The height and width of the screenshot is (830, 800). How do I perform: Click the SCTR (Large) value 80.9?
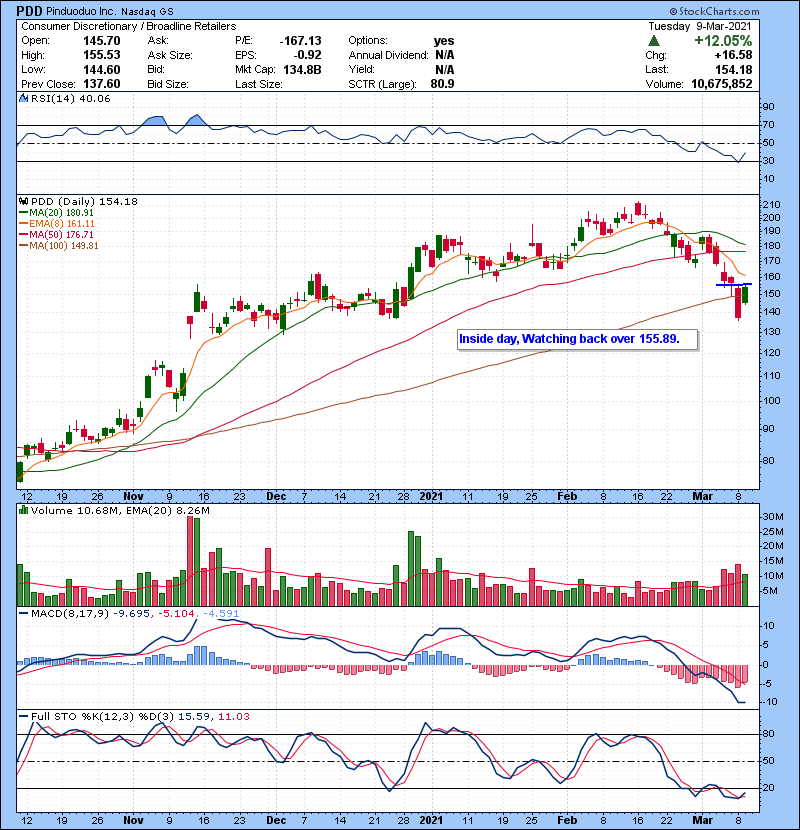[x=443, y=84]
